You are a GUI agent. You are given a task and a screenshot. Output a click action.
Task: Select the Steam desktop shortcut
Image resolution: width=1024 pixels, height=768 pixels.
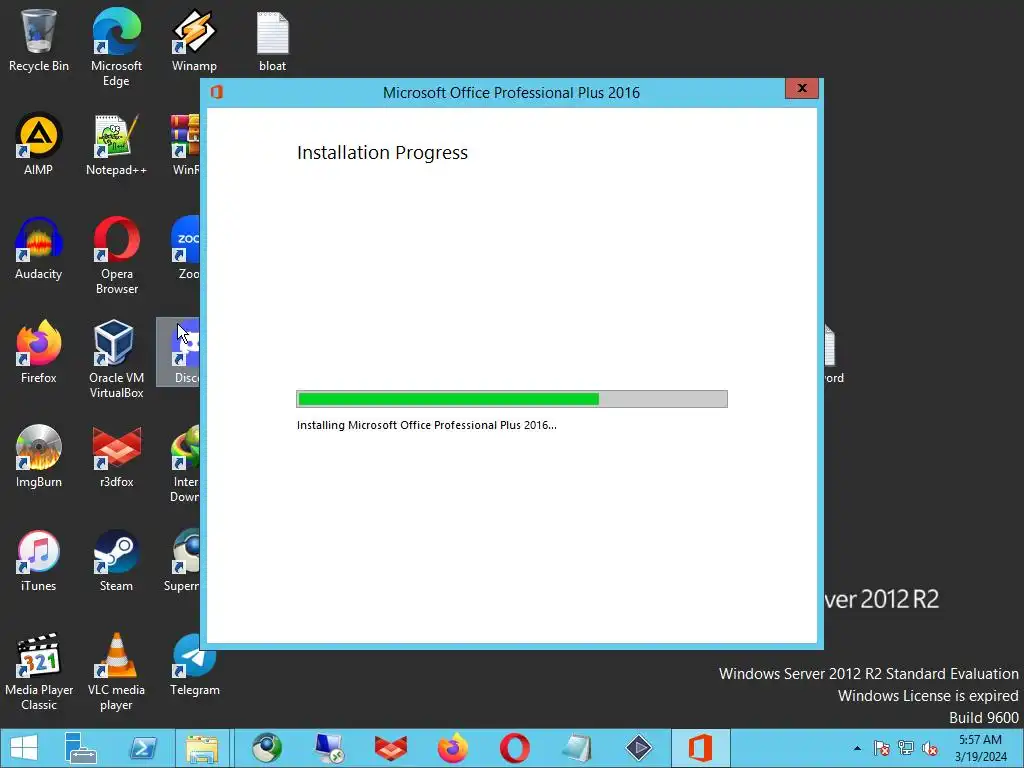point(116,560)
